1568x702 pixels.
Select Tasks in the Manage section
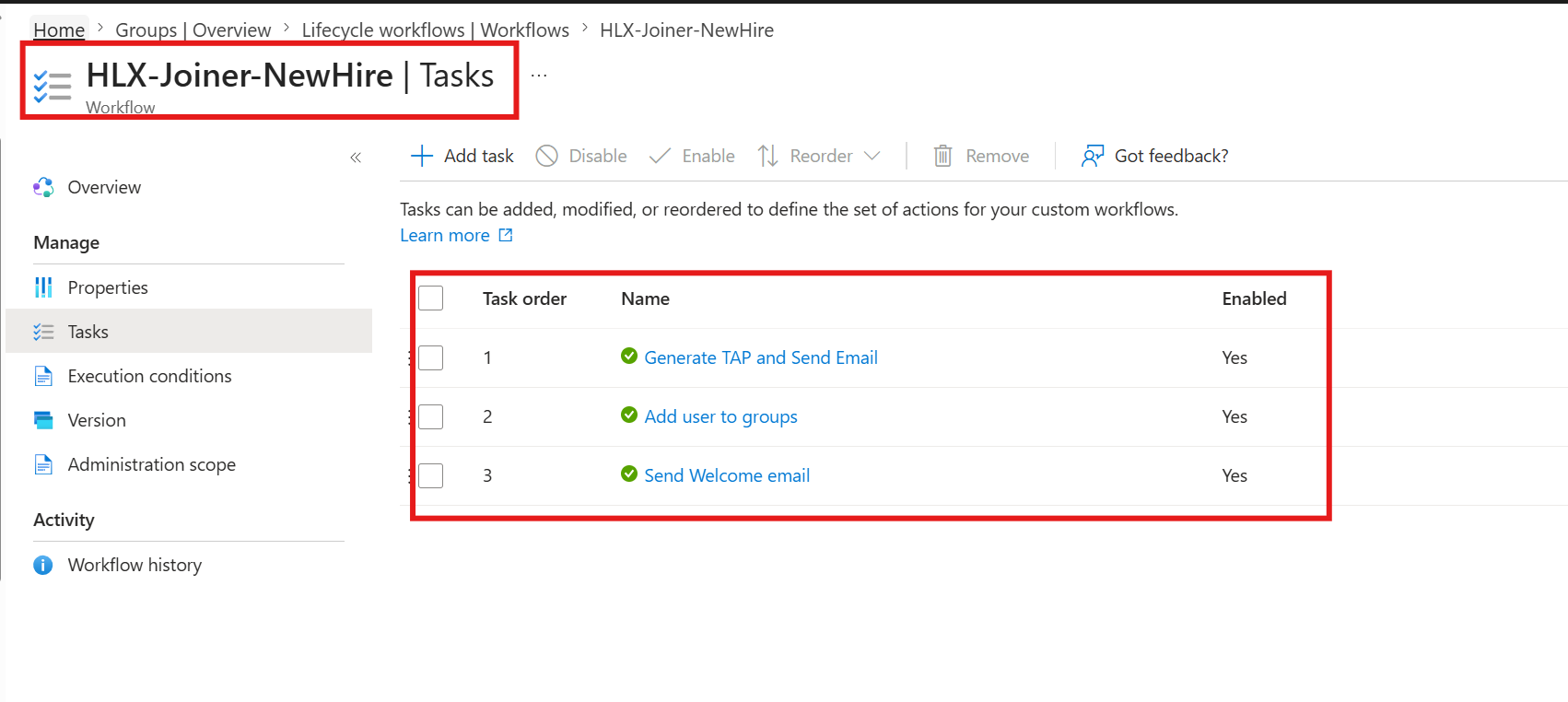coord(88,332)
